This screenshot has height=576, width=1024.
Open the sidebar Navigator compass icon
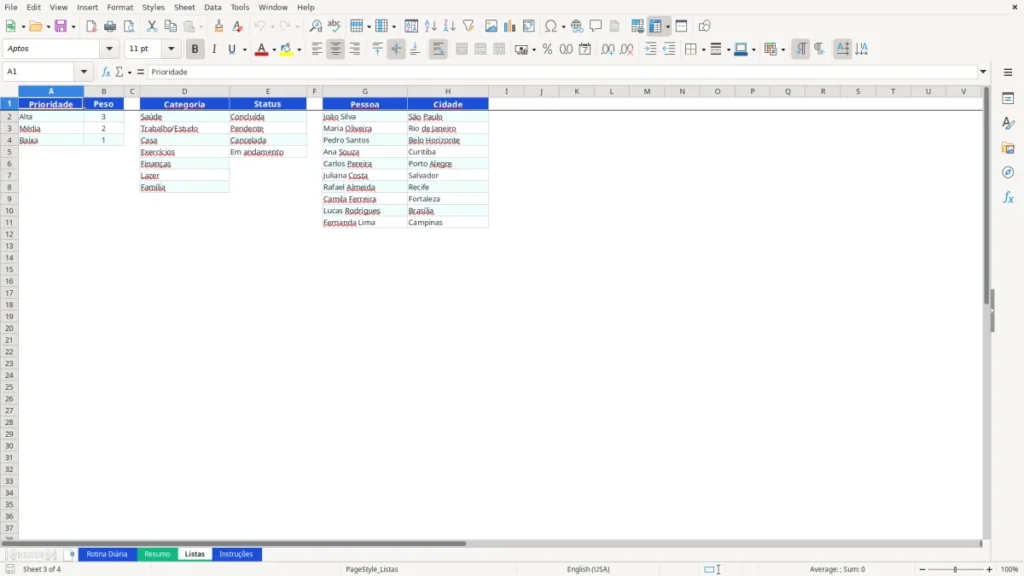(1008, 172)
